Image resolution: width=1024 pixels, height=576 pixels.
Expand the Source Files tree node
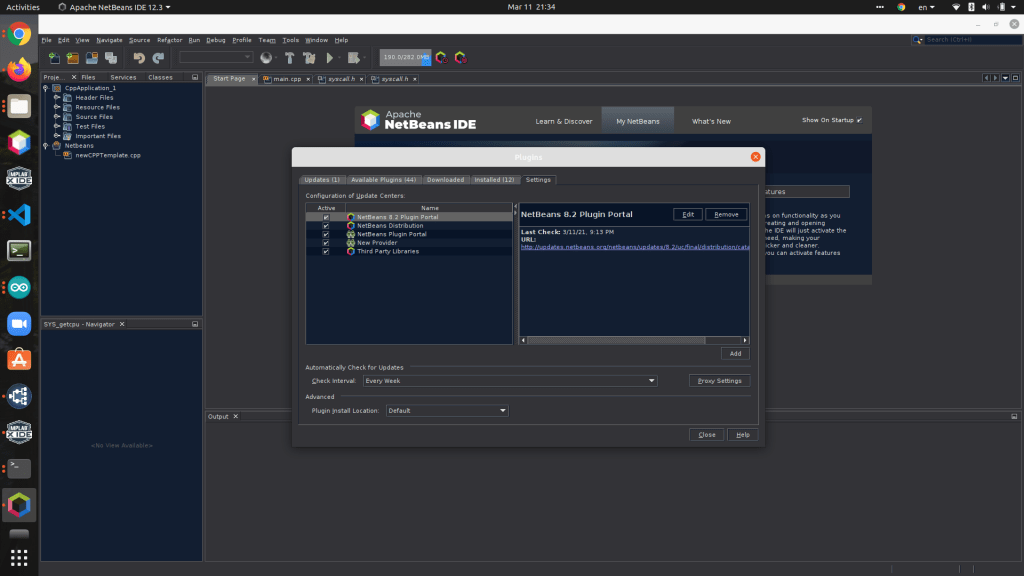tap(58, 117)
